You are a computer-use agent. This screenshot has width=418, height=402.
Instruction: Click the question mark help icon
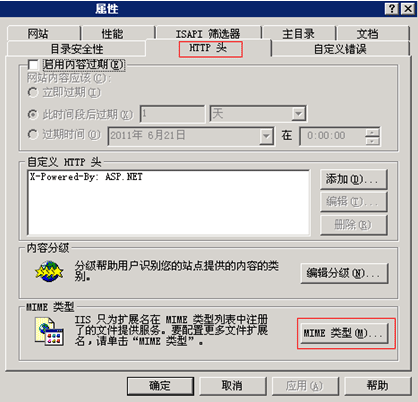coord(391,8)
